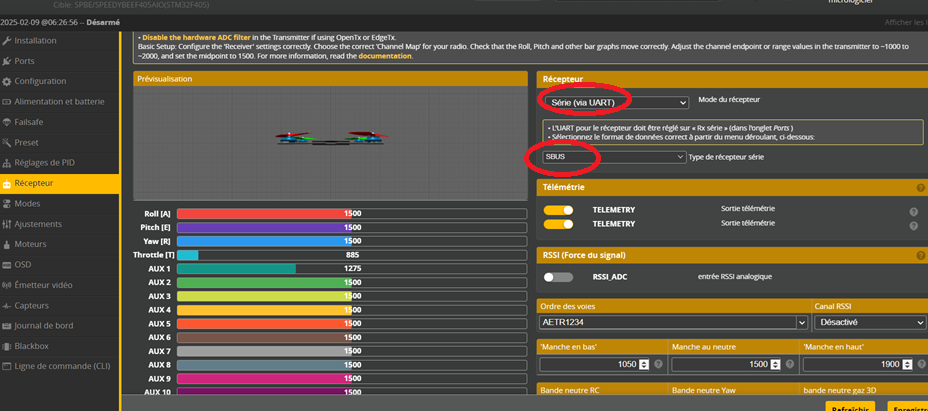Switch to the Modes tab
928x411 pixels.
27,203
